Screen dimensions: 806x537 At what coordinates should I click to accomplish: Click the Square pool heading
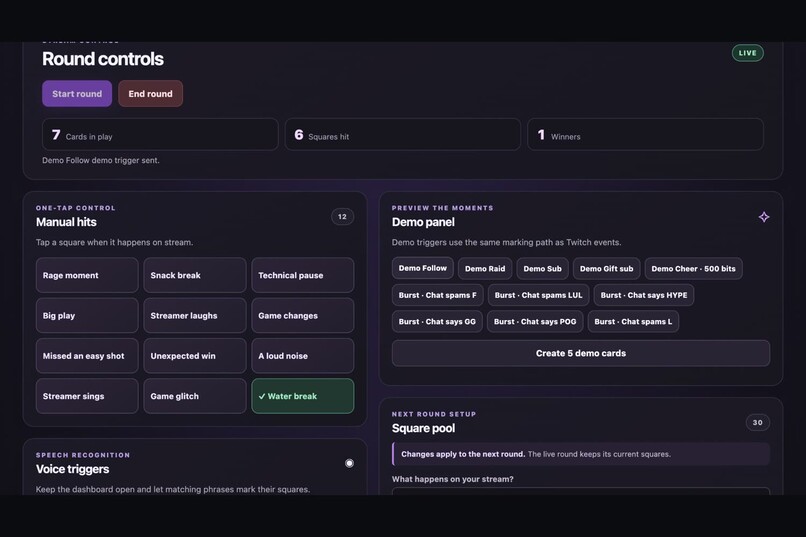(423, 428)
